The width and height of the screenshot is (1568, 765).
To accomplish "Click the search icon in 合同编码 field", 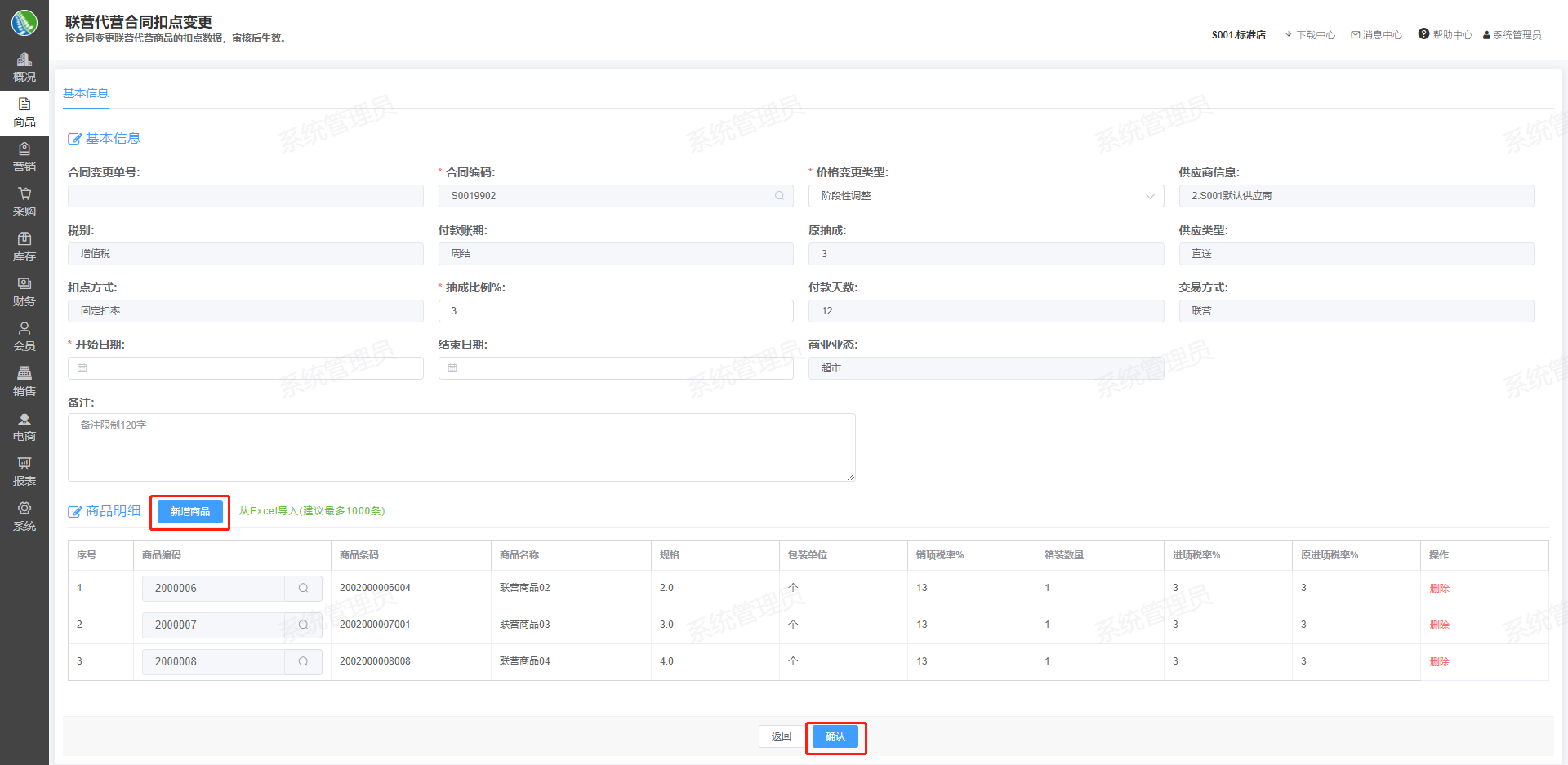I will coord(779,196).
